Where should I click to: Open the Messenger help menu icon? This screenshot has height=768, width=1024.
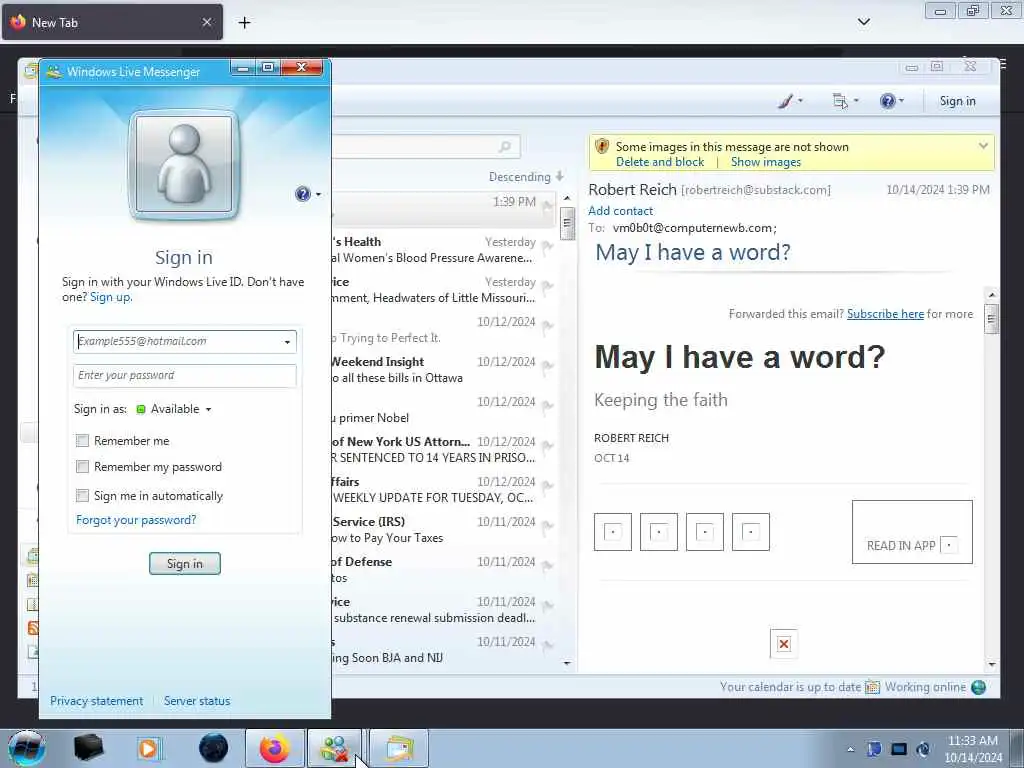[302, 194]
